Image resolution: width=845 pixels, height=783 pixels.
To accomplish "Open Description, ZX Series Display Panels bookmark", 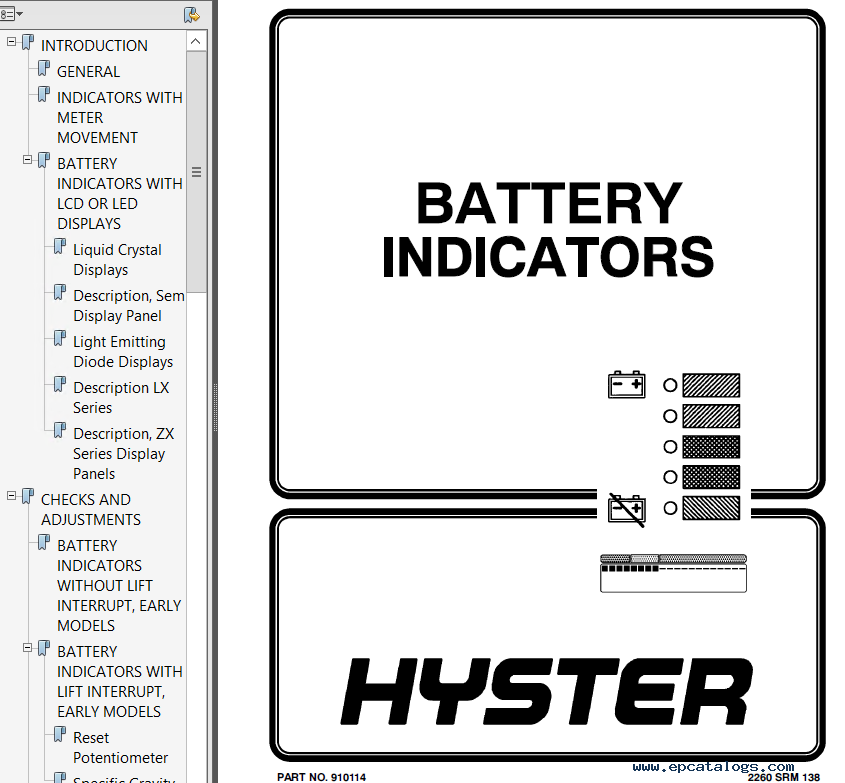I will 123,454.
